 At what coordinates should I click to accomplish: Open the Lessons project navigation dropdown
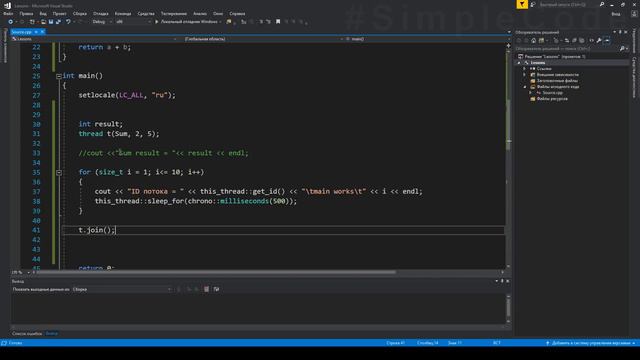tap(94, 39)
